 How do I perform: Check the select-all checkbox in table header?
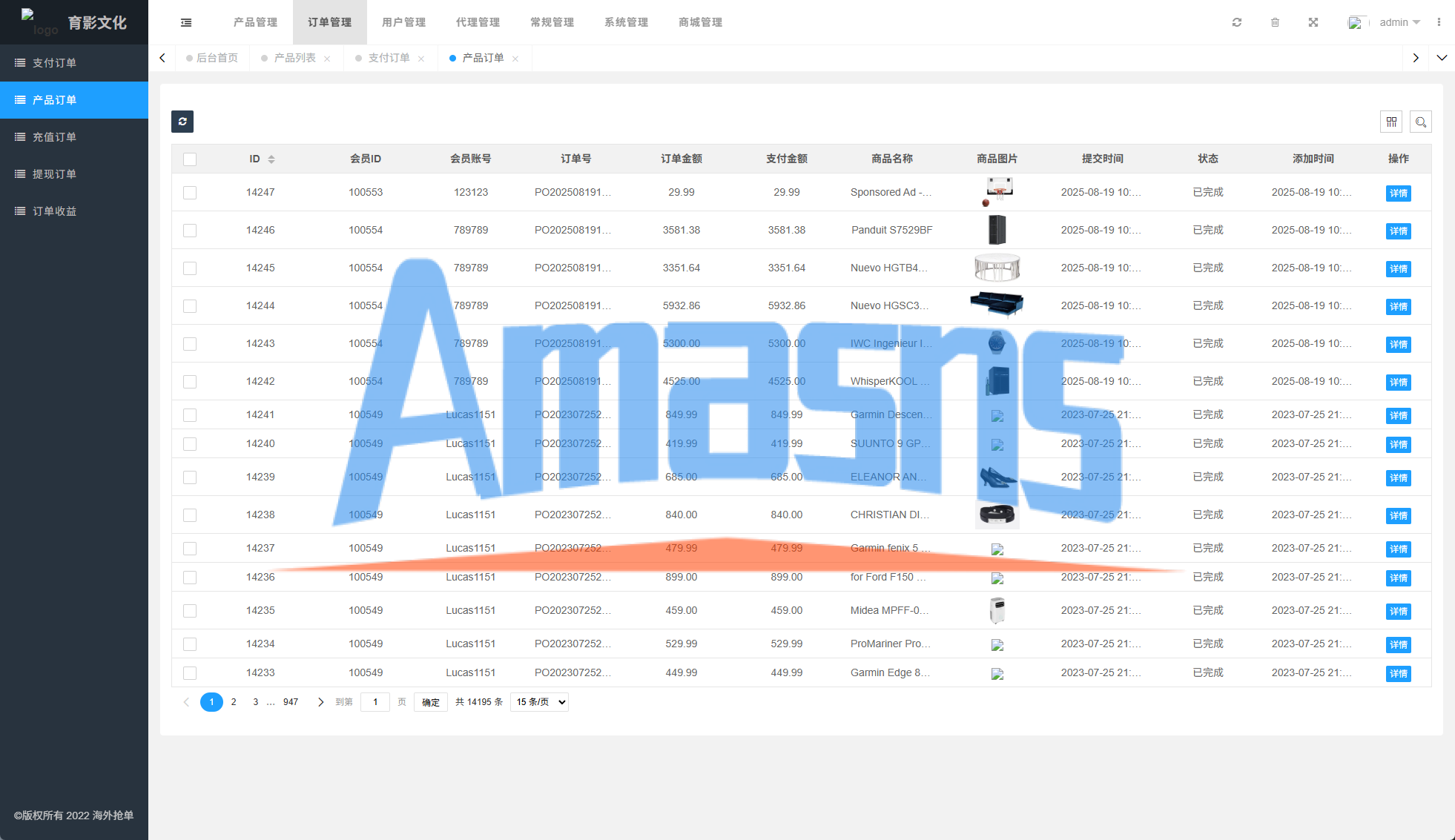(190, 159)
